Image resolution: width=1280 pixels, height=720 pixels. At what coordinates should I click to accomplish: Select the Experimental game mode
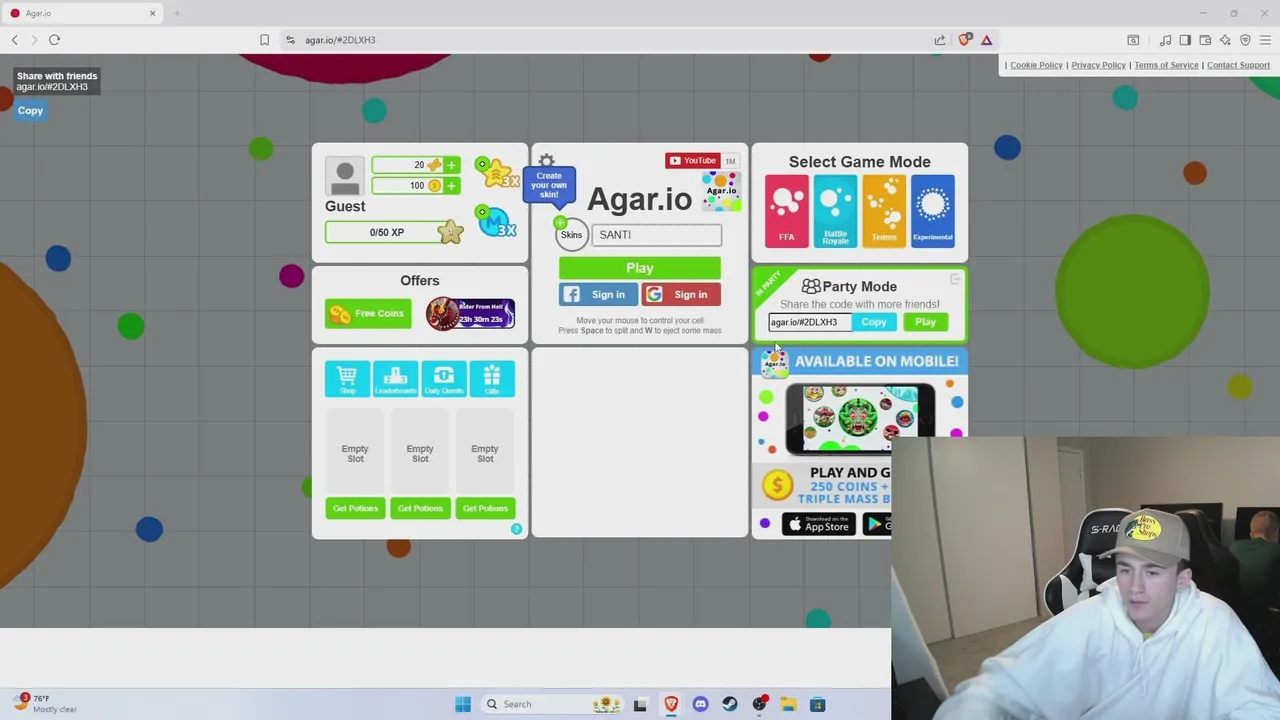[932, 211]
